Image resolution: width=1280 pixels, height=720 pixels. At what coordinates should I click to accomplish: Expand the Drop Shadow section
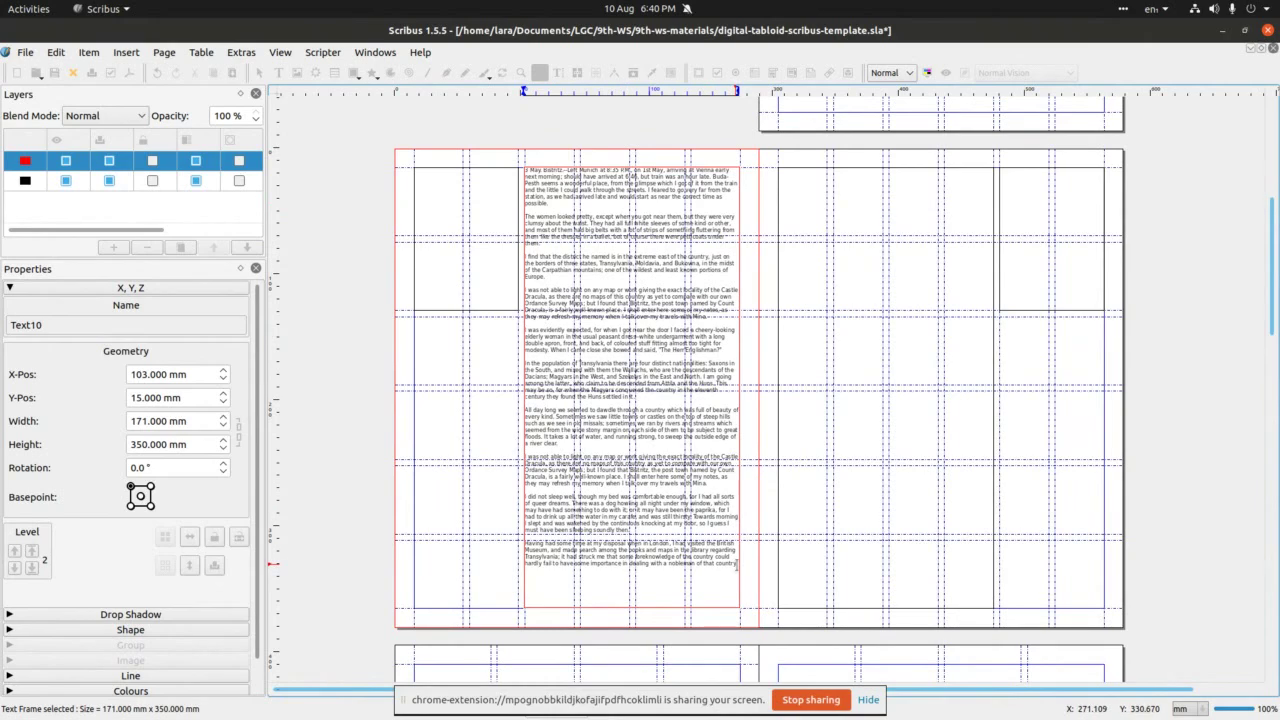[130, 614]
